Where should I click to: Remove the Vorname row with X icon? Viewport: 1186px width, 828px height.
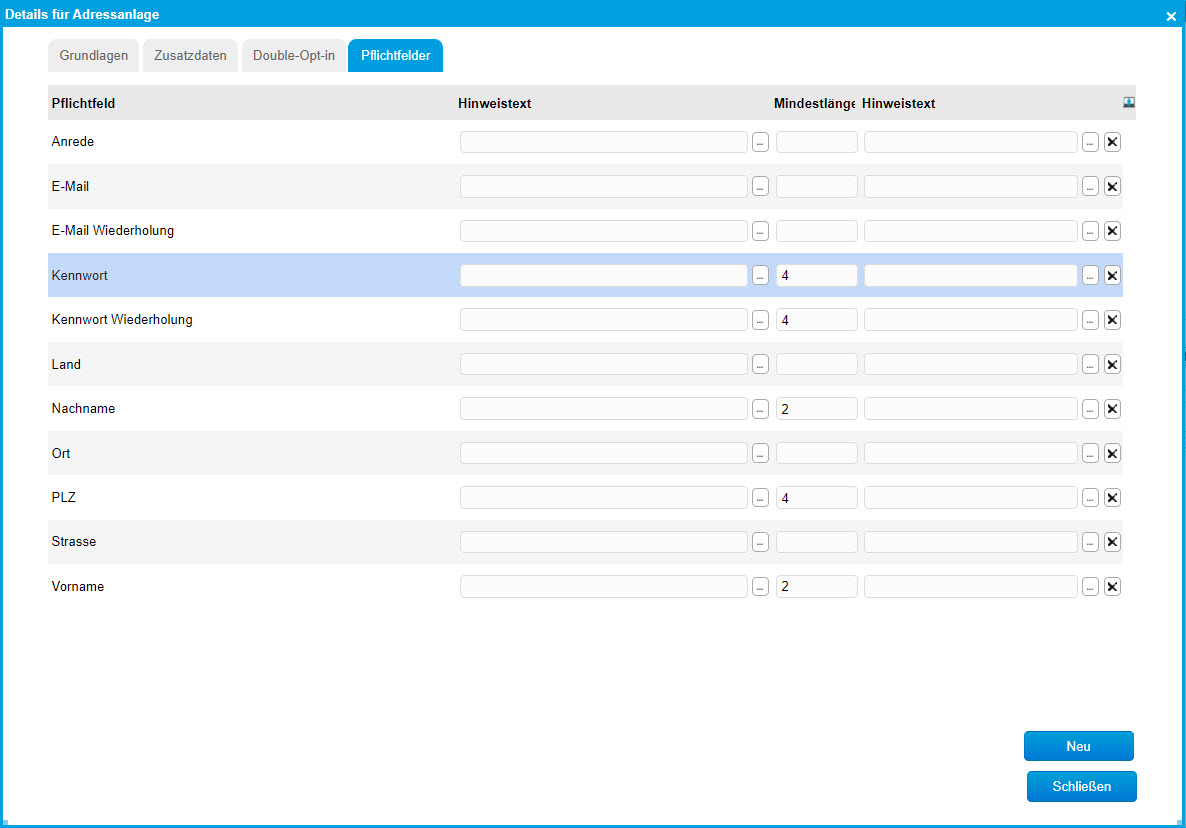(1112, 587)
